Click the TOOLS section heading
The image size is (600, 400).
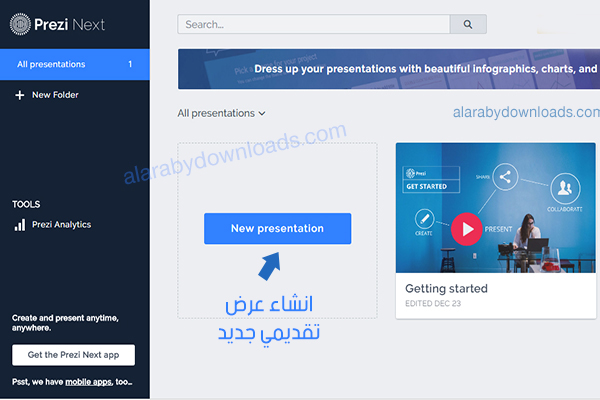26,204
